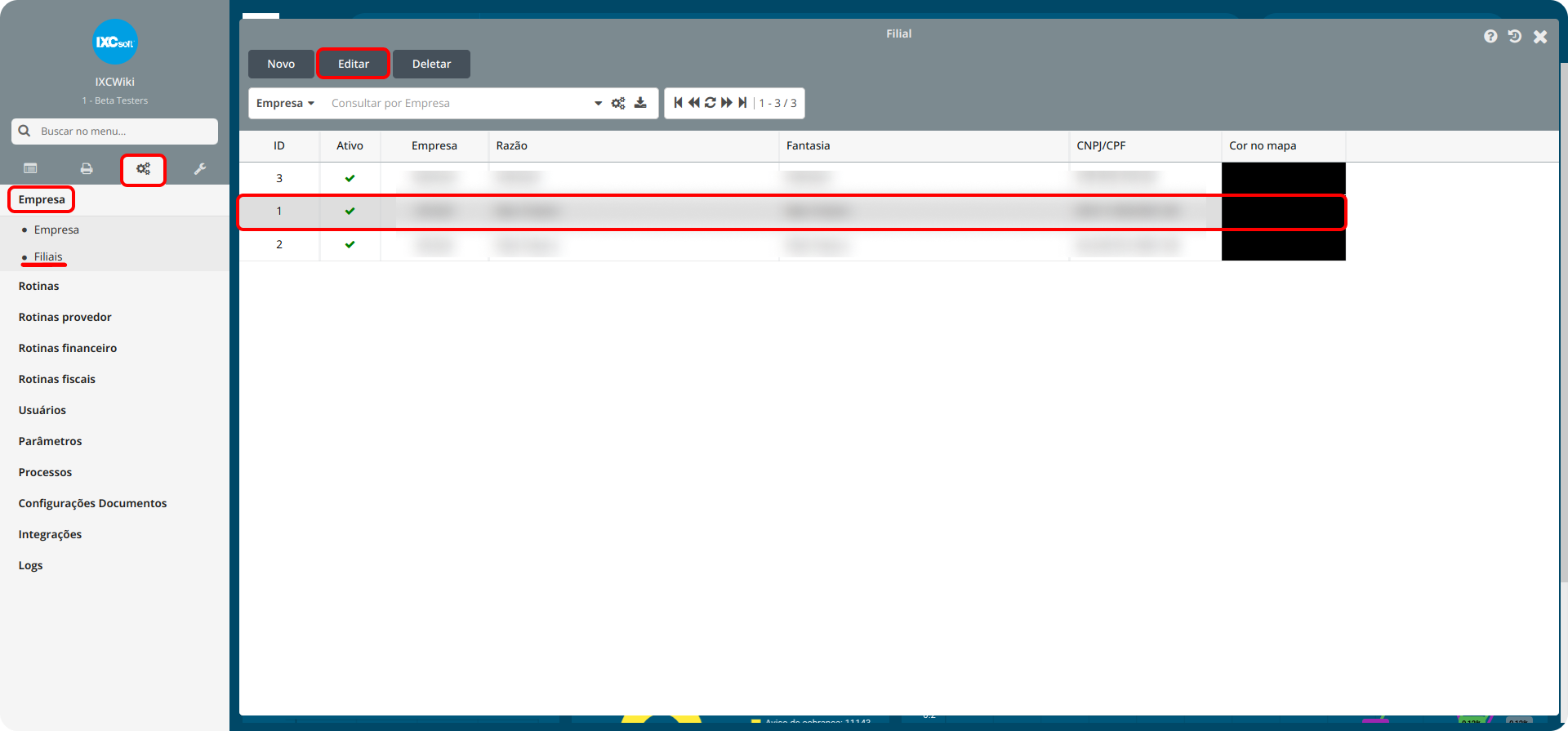Open Configurações Documentos menu

point(92,503)
